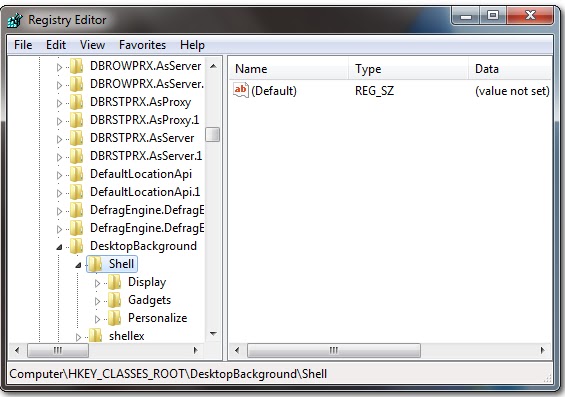Click the tree pane scroll down arrow
This screenshot has width=565, height=397.
(x=213, y=334)
